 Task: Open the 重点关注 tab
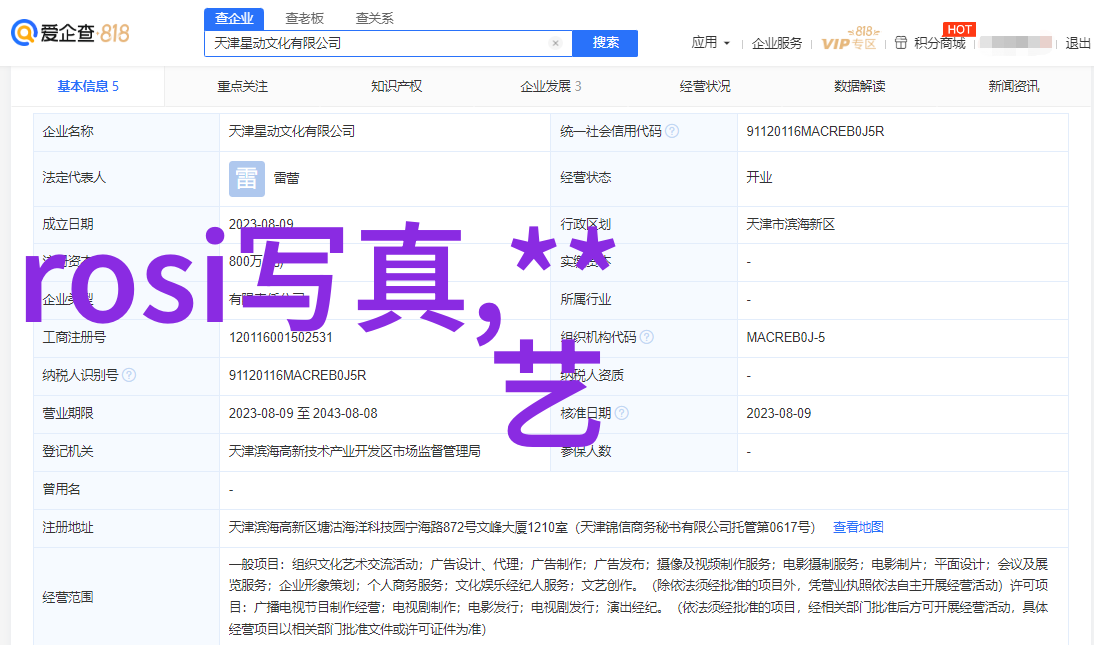click(242, 86)
